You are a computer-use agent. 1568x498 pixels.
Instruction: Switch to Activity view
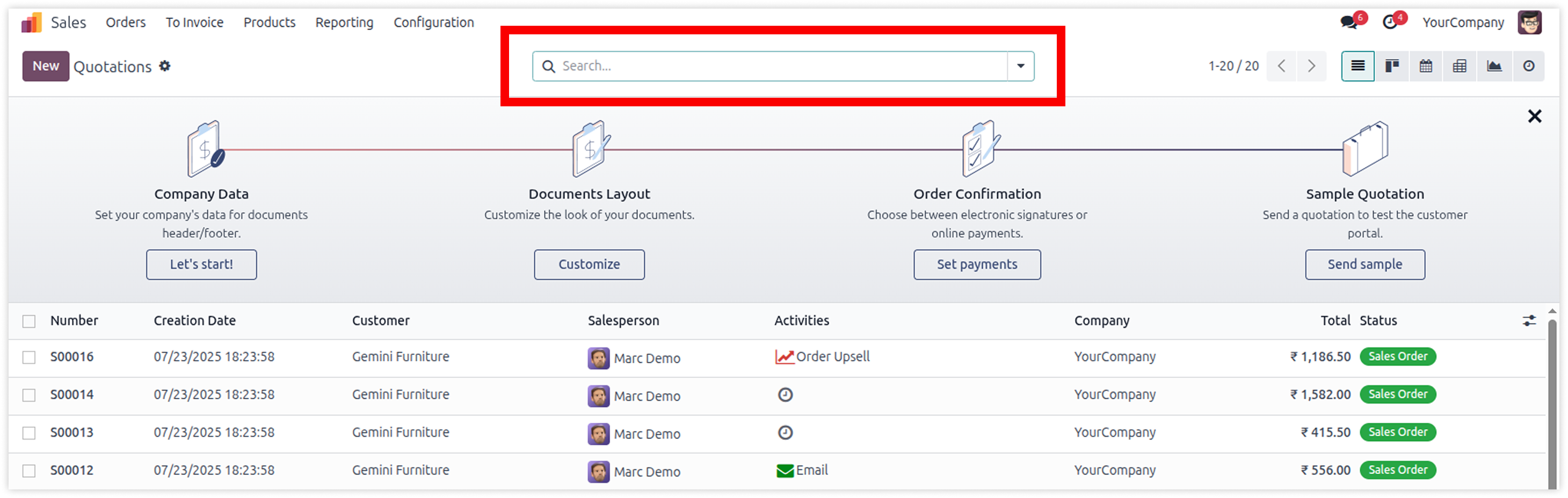(x=1528, y=65)
